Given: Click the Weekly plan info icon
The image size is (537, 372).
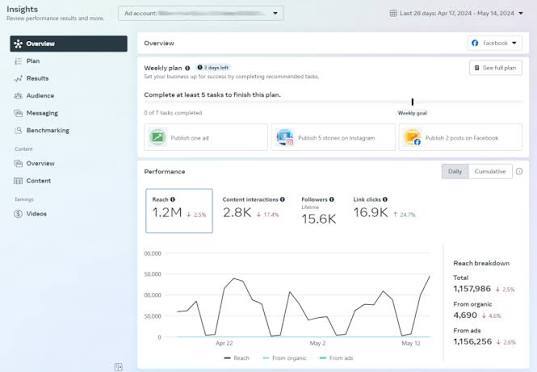Looking at the screenshot, I should (x=187, y=68).
